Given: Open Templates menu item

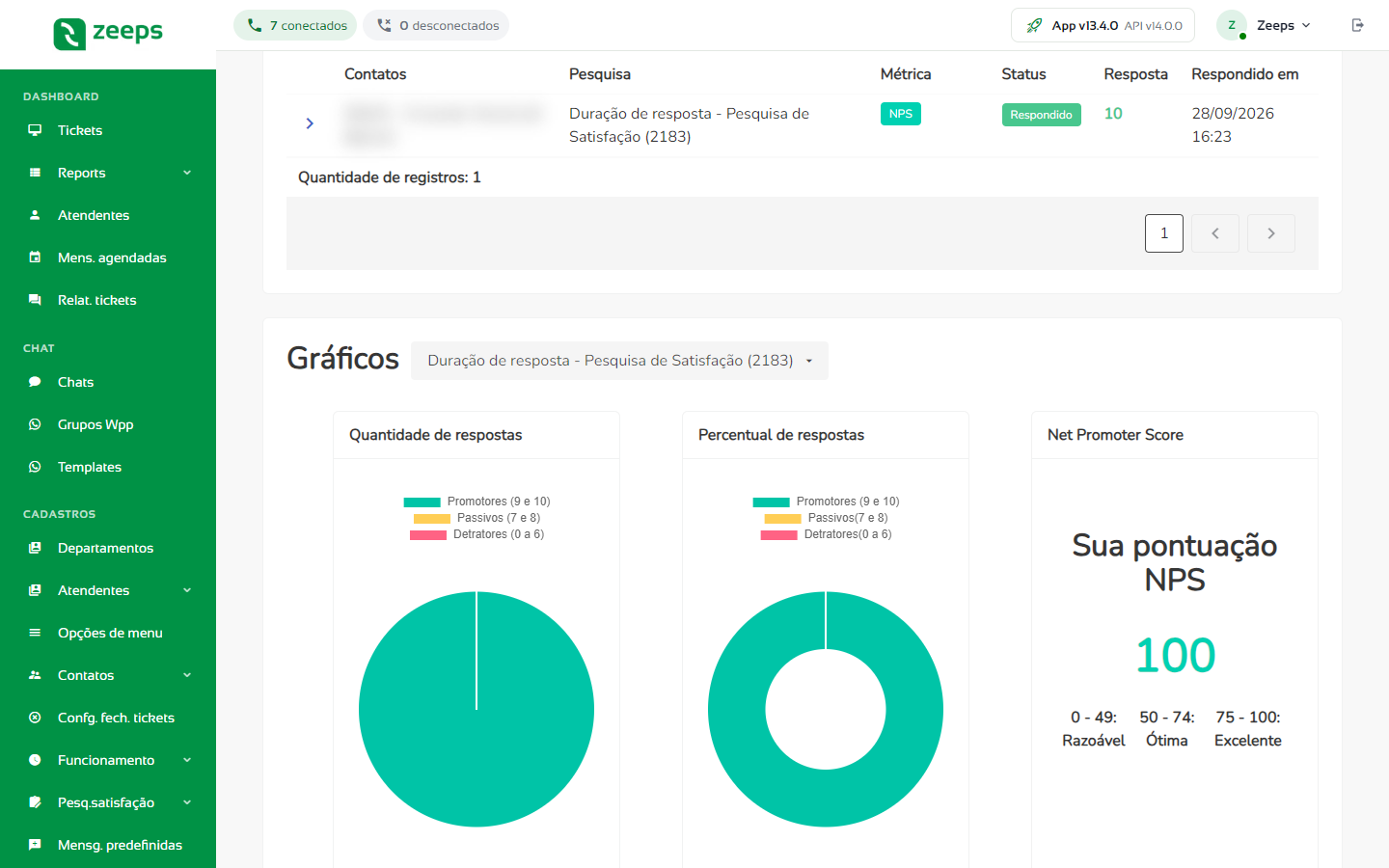Looking at the screenshot, I should tap(108, 467).
